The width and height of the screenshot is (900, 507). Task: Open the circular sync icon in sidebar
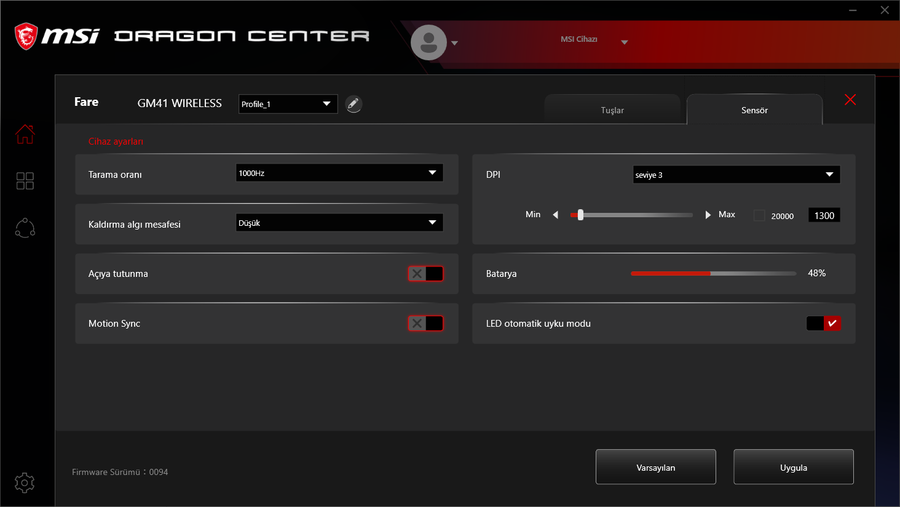[25, 228]
